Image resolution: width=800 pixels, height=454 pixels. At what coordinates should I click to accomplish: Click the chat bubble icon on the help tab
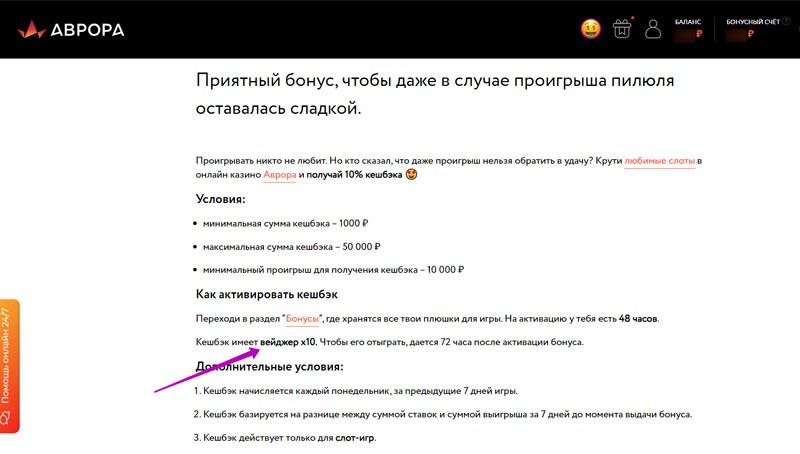pyautogui.click(x=6, y=418)
